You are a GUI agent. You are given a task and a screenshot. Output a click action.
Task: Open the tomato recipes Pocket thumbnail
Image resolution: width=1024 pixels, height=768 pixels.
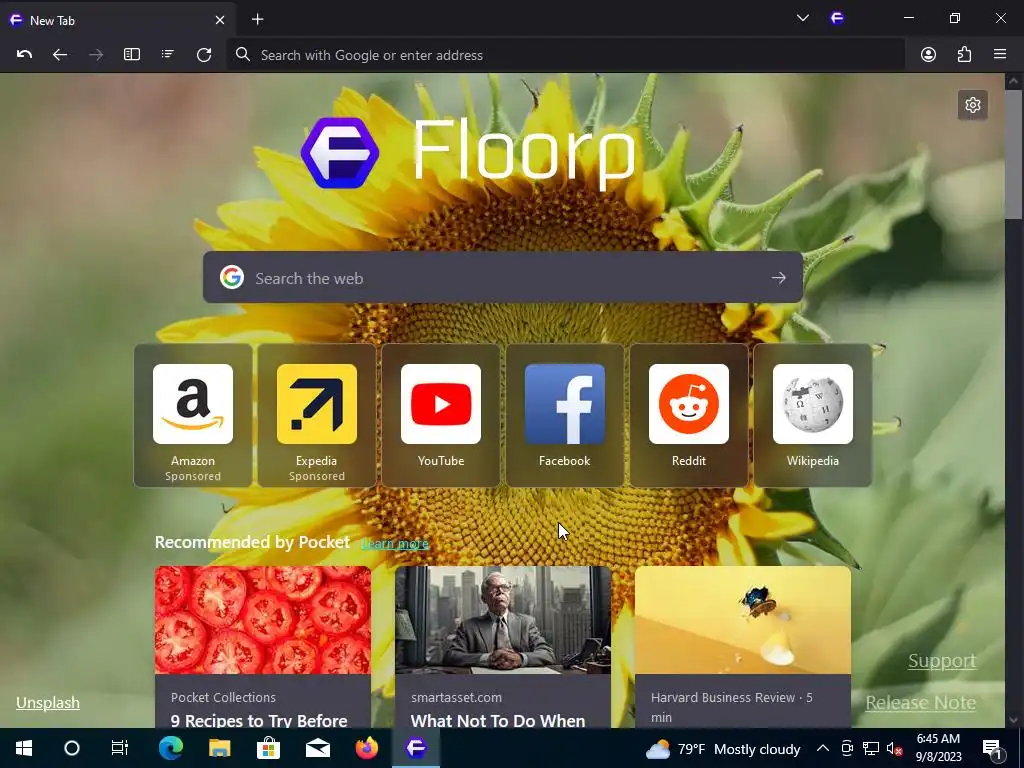[263, 620]
